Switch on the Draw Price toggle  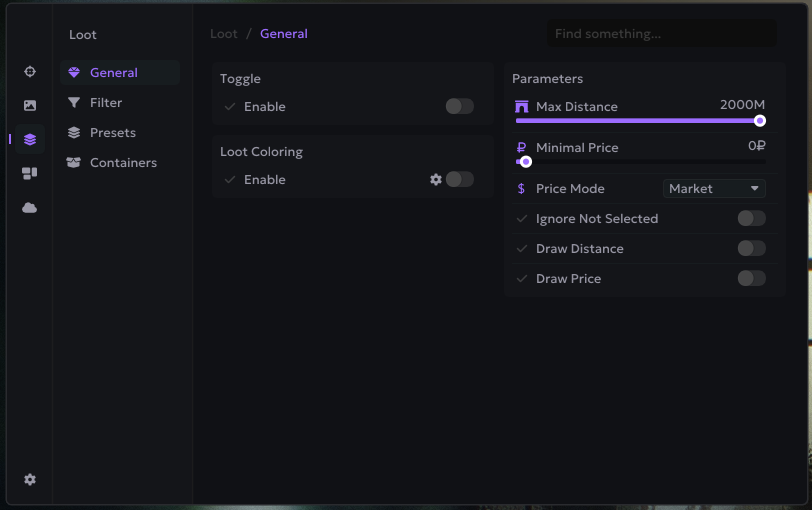tap(751, 279)
